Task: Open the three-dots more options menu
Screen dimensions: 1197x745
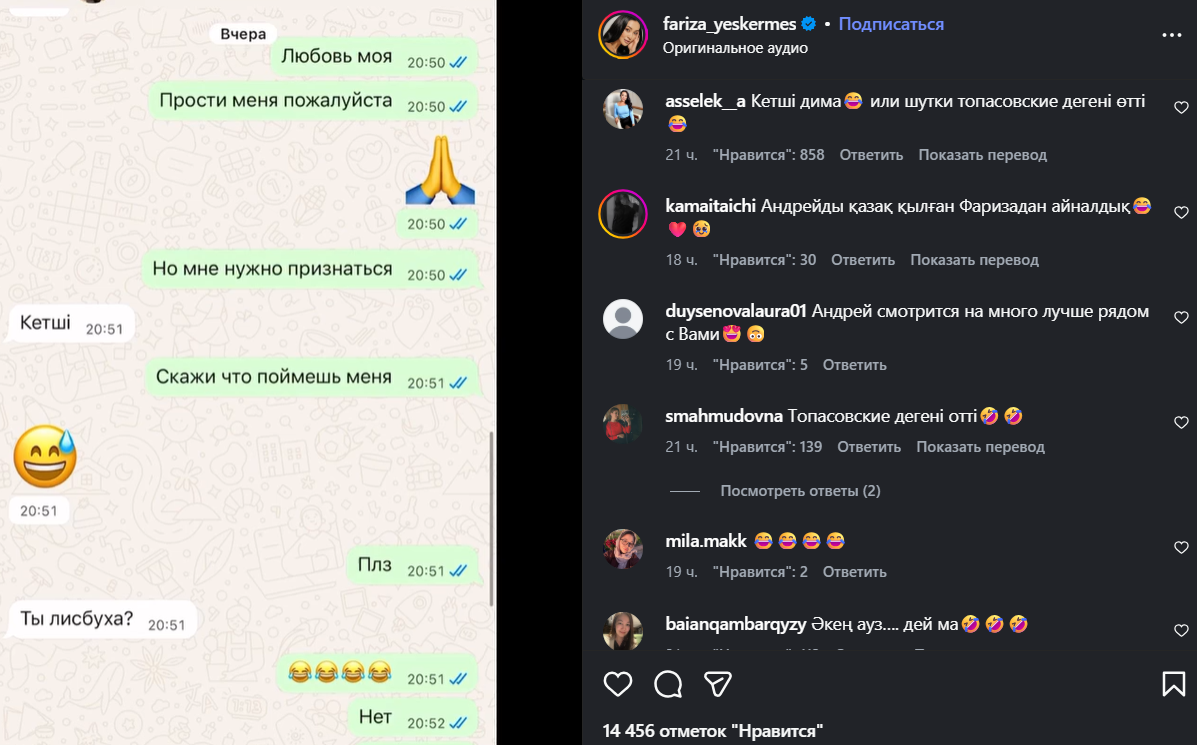Action: 1172,35
